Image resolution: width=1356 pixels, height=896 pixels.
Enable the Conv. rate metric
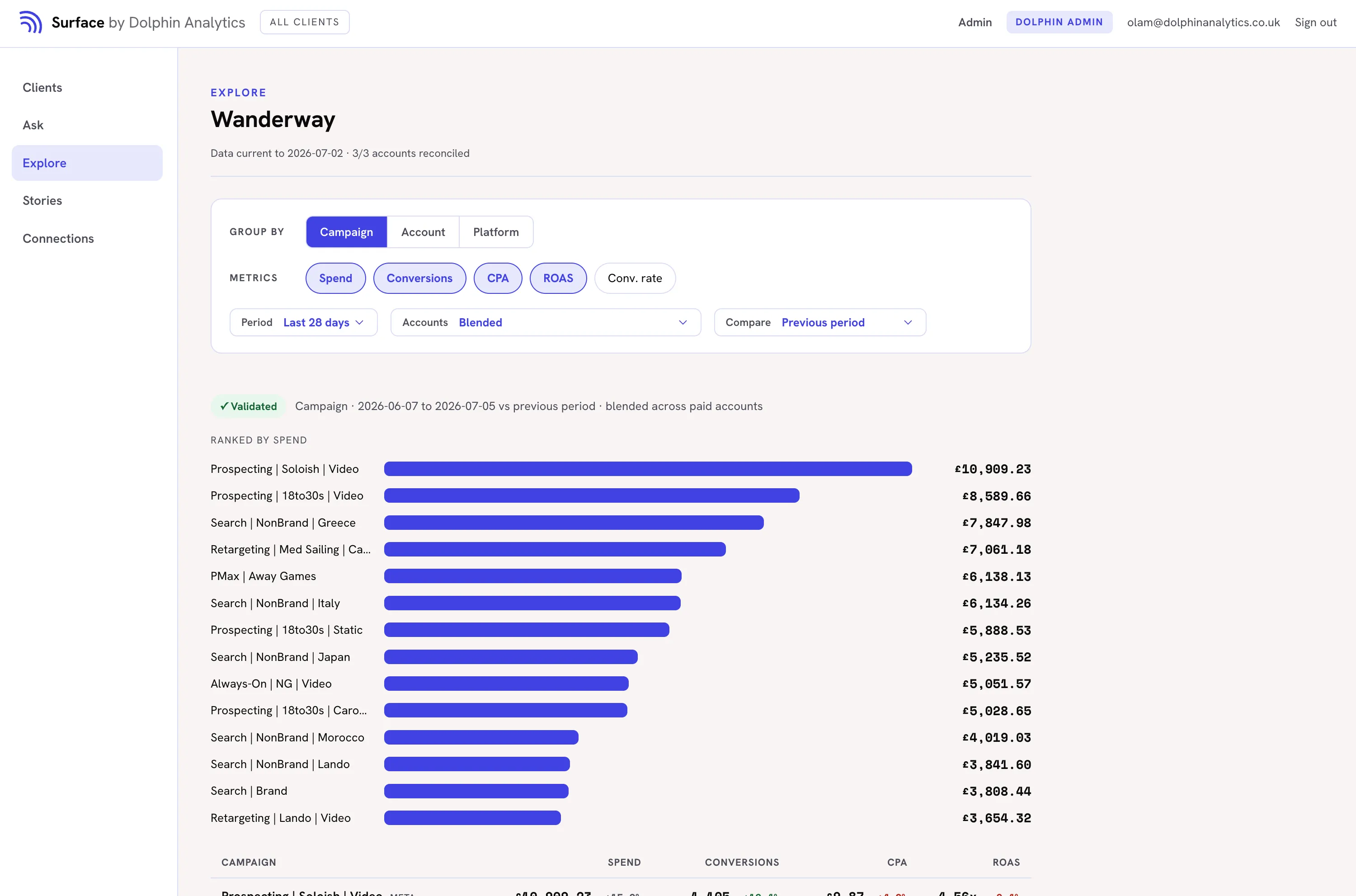pos(635,278)
